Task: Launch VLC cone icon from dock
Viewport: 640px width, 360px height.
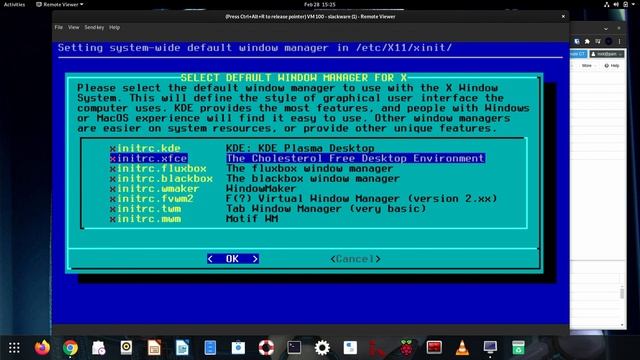Action: pos(462,348)
